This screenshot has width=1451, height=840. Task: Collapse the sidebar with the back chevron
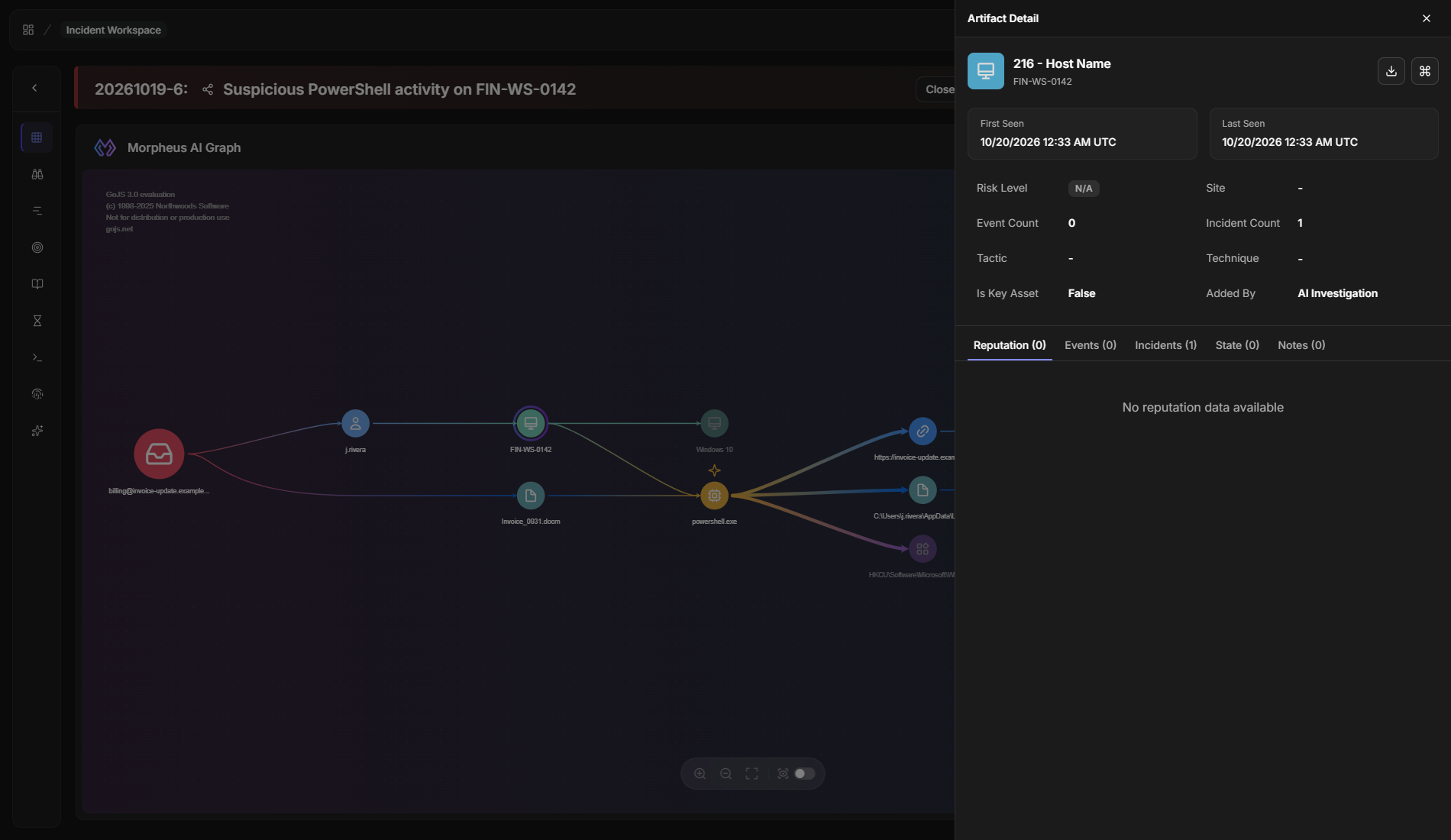tap(34, 88)
